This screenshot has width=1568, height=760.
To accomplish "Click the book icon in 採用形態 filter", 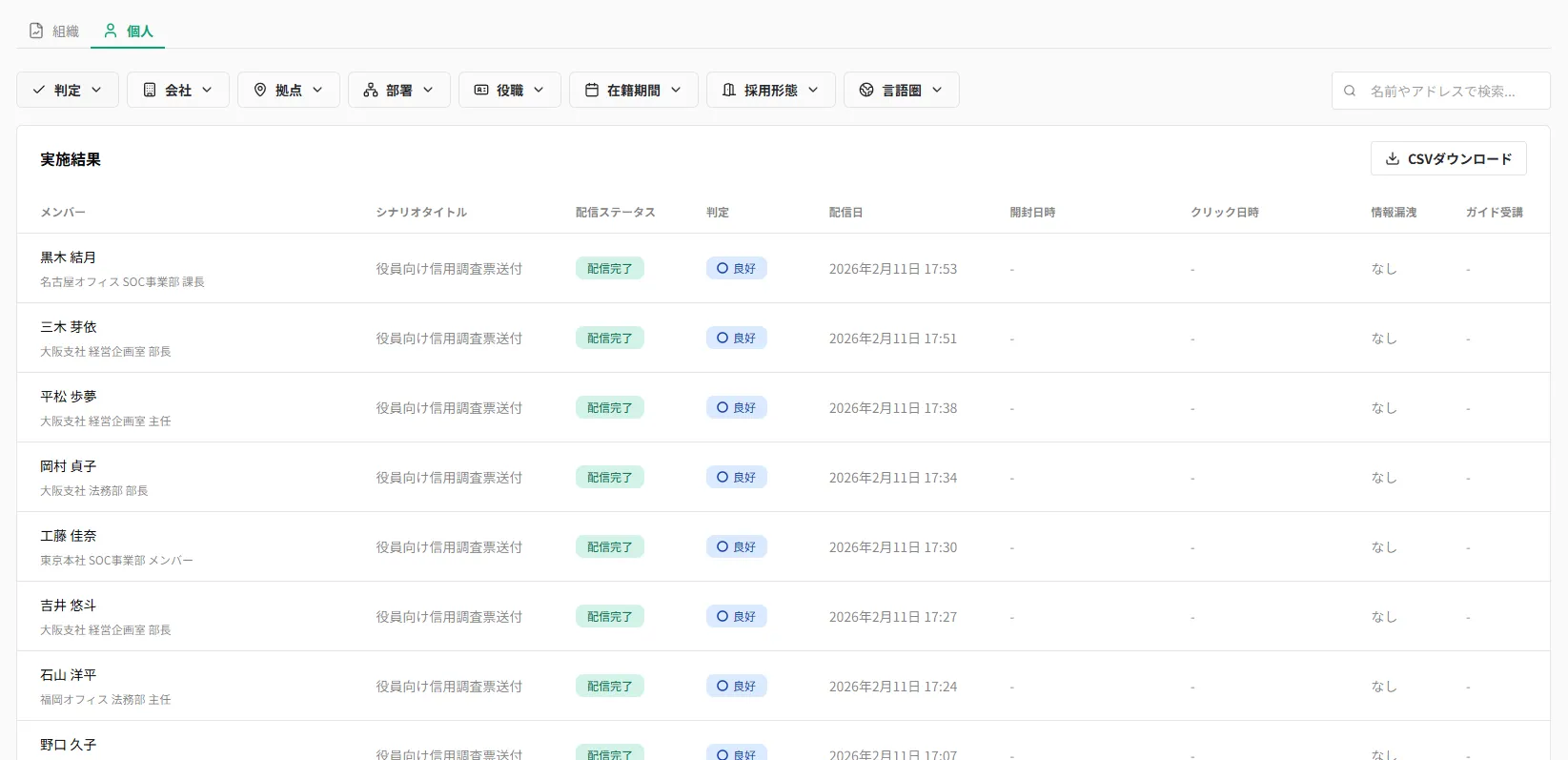I will click(729, 90).
